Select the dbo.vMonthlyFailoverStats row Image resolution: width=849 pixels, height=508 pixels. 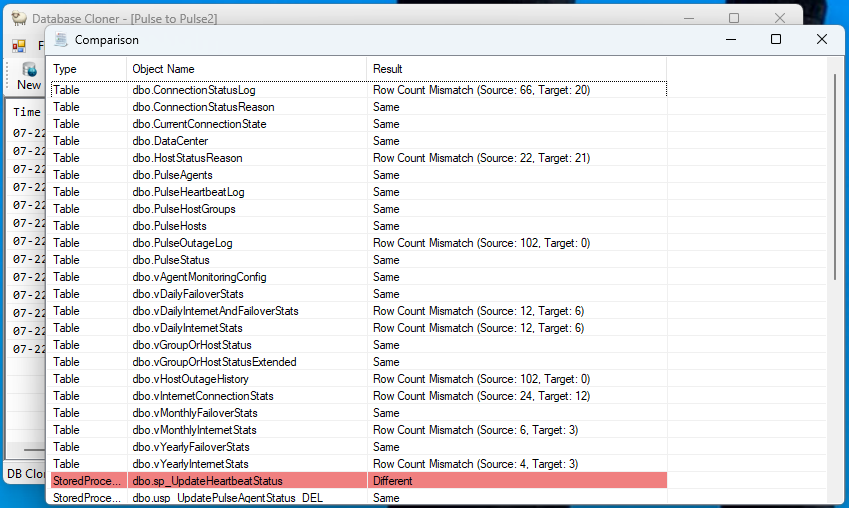358,413
